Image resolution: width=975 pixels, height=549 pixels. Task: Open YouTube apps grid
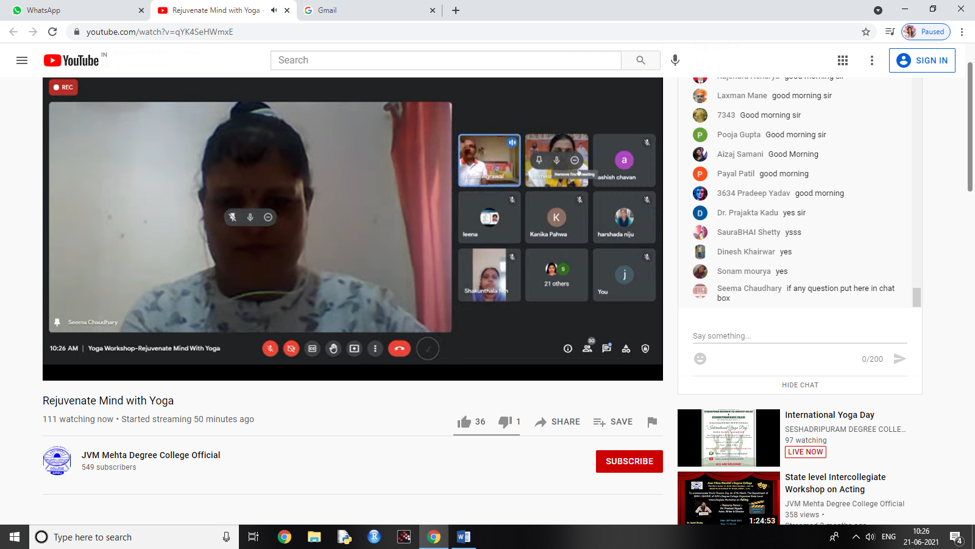(x=843, y=60)
